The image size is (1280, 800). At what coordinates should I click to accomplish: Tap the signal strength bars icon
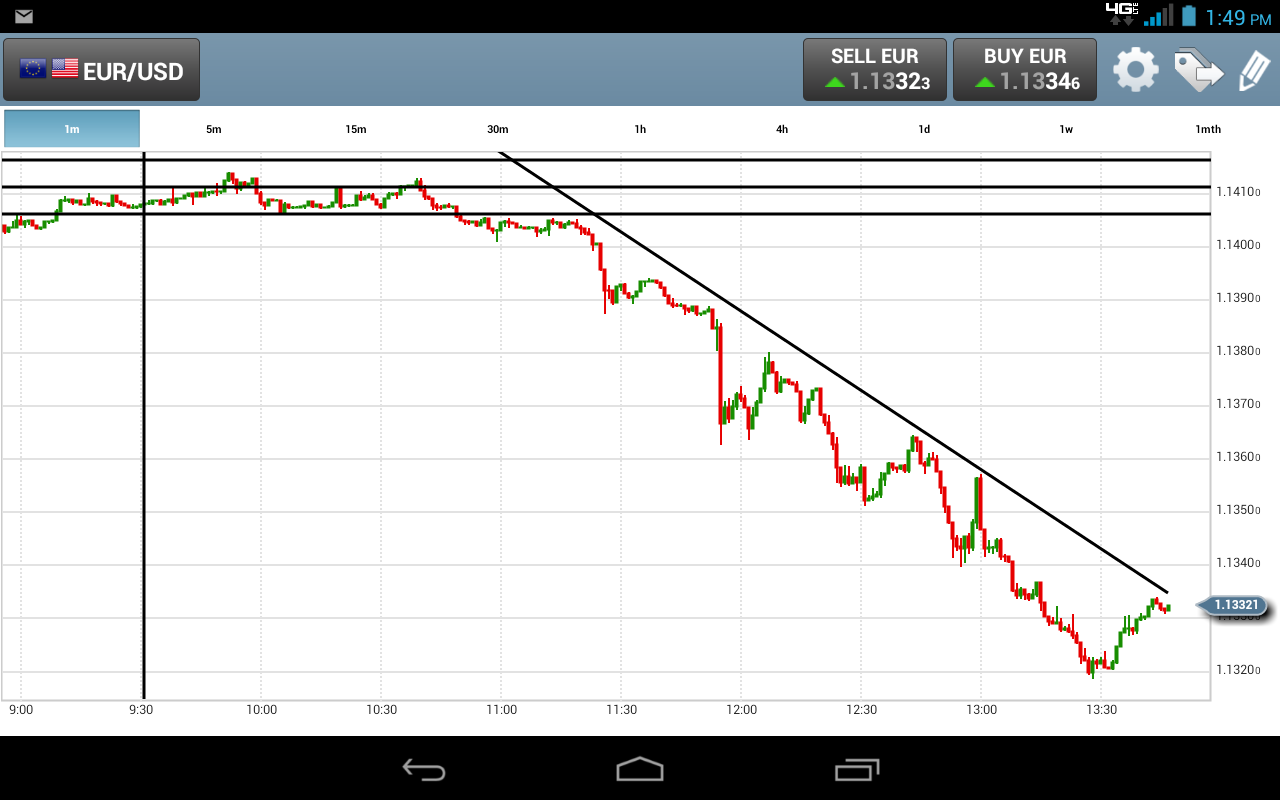[1159, 16]
